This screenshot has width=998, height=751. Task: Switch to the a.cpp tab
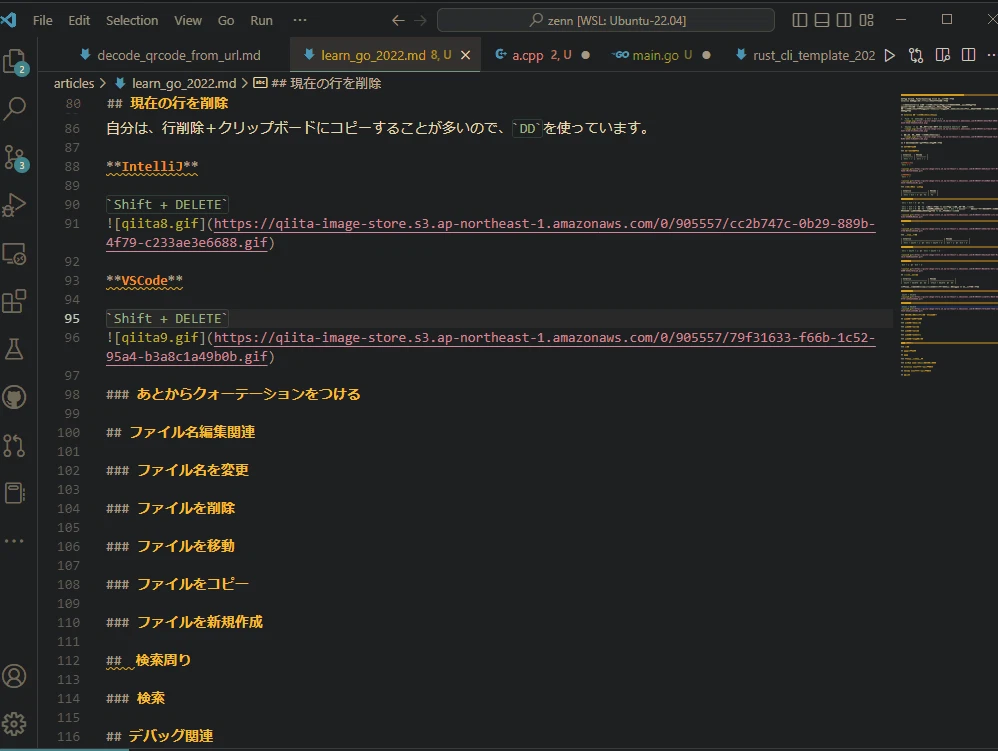[x=542, y=55]
